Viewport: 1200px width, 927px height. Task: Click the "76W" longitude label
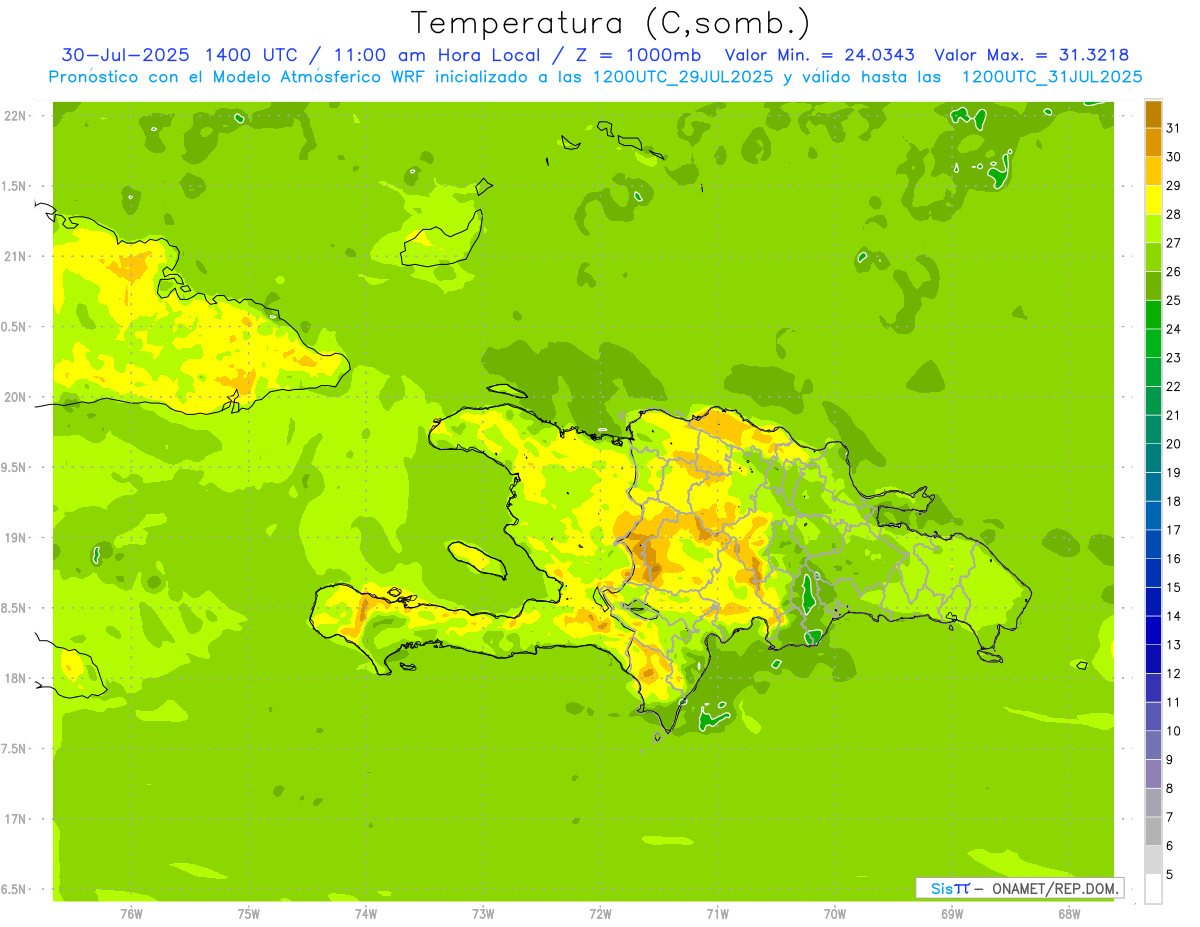[131, 914]
